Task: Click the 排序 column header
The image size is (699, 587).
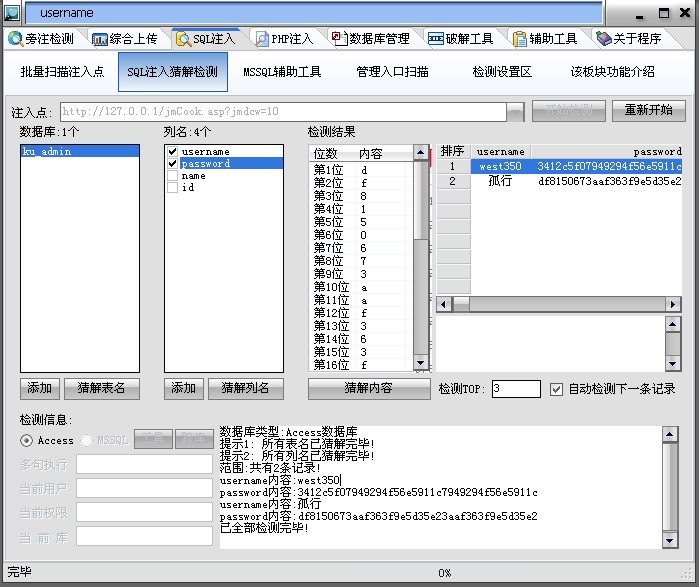Action: tap(453, 152)
